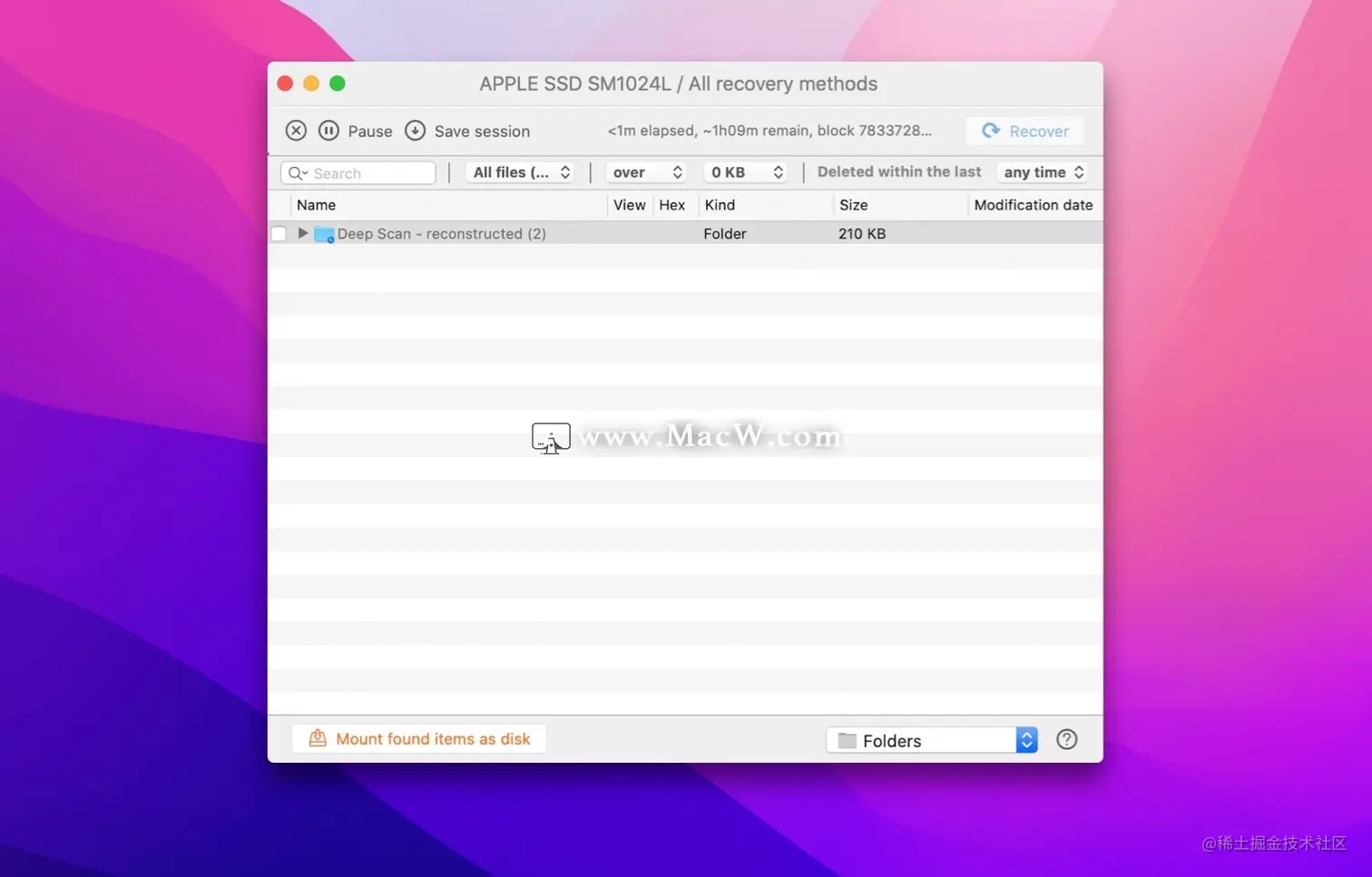Cancel the scan with the X icon
The image size is (1372, 877).
[296, 131]
